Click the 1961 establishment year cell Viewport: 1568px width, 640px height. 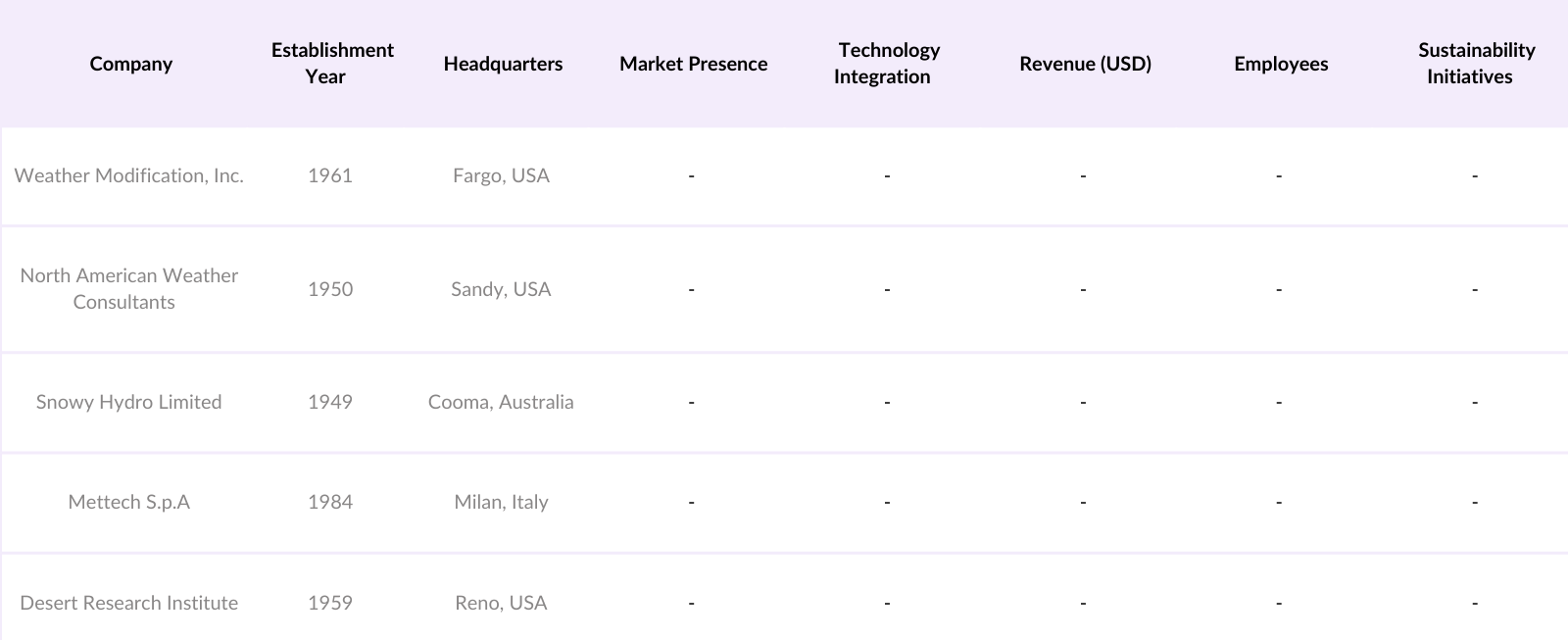pyautogui.click(x=330, y=175)
